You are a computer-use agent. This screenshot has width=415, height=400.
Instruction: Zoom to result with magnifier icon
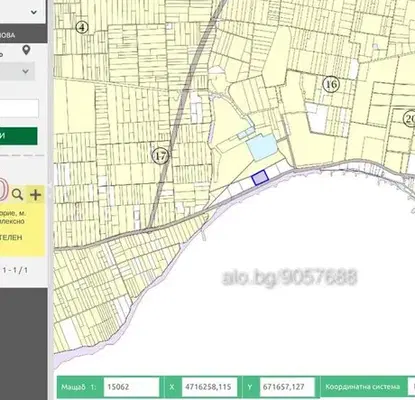(17, 194)
